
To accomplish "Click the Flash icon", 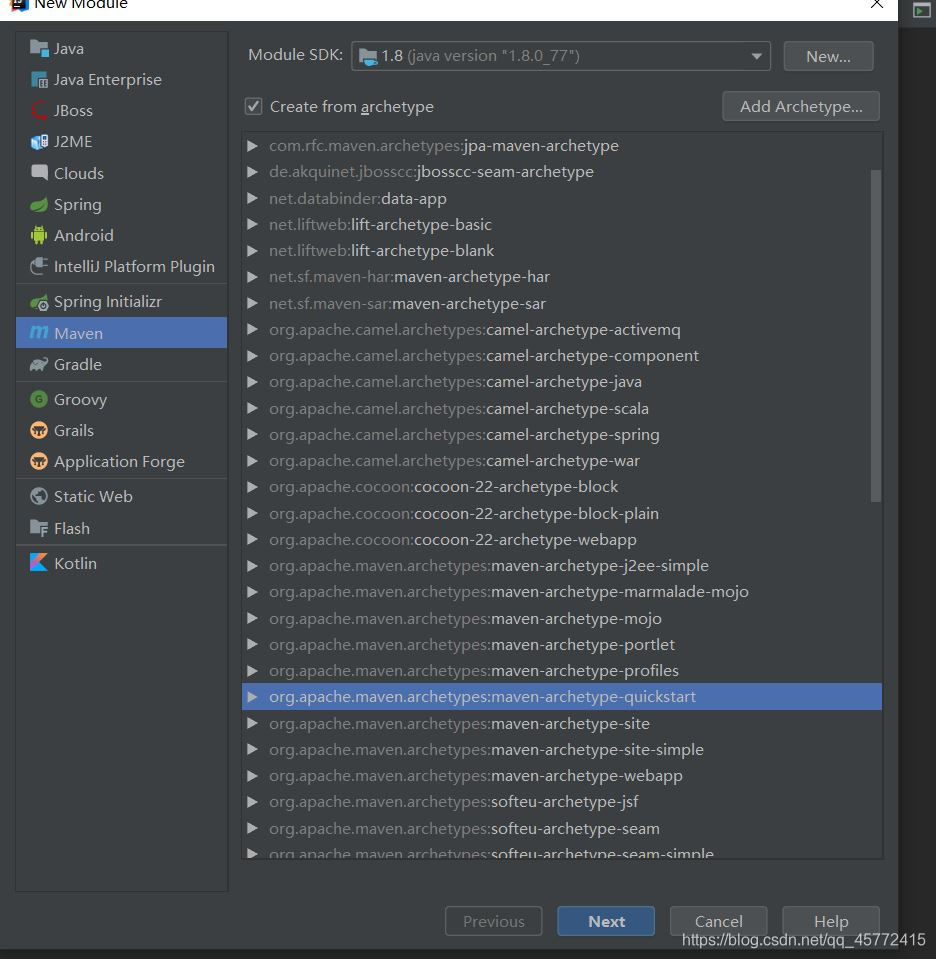I will click(x=39, y=528).
